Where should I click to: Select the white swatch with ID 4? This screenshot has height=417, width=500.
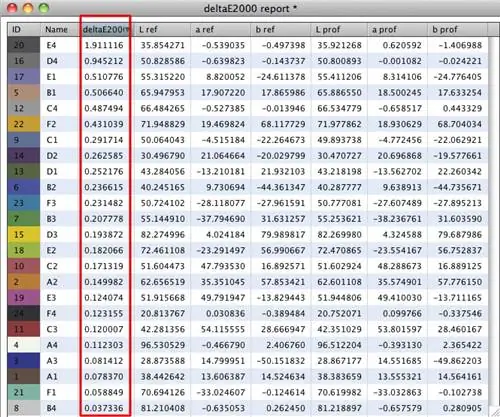[x=24, y=345]
